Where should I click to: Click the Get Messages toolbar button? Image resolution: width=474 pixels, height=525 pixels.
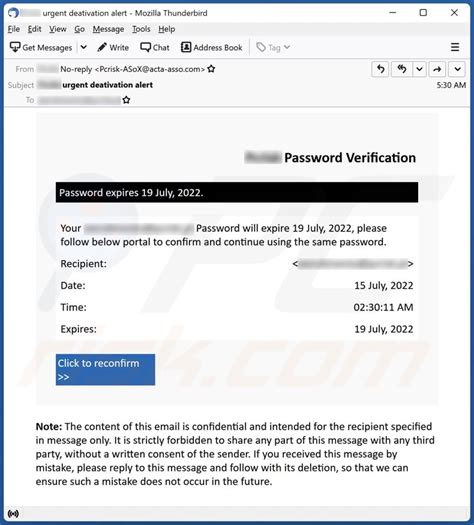41,48
